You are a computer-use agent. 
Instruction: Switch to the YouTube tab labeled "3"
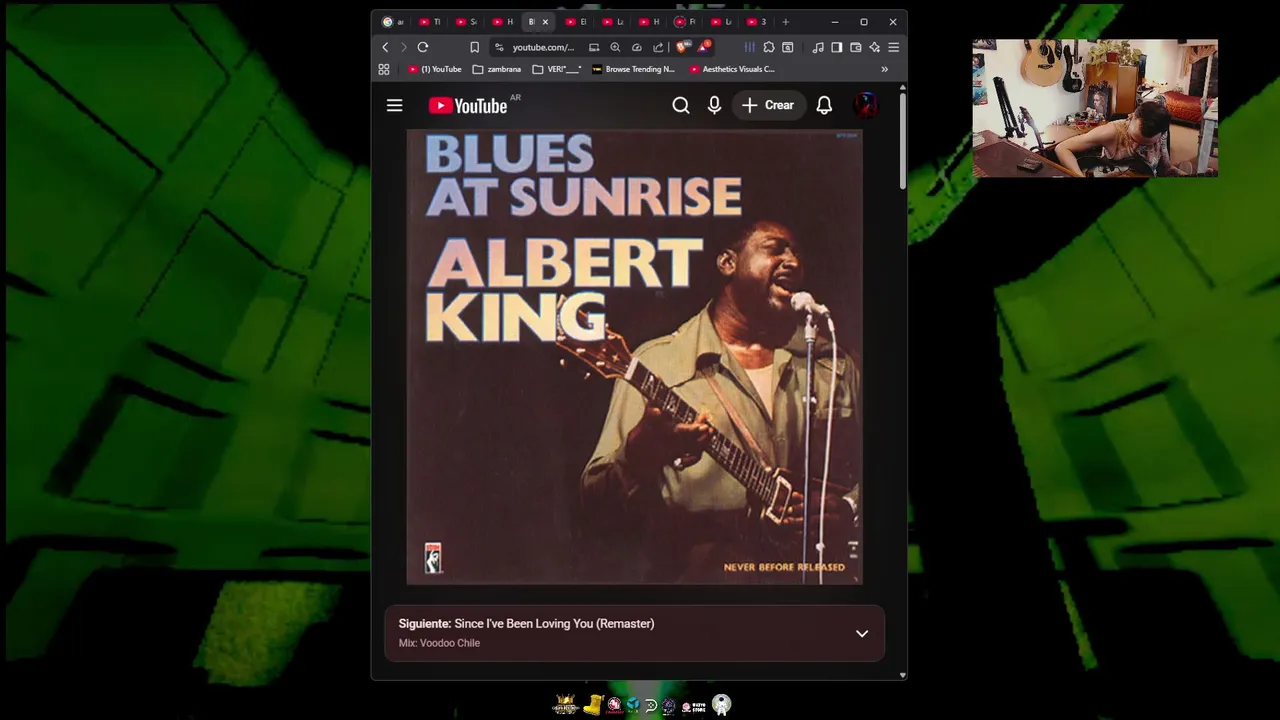tap(757, 22)
